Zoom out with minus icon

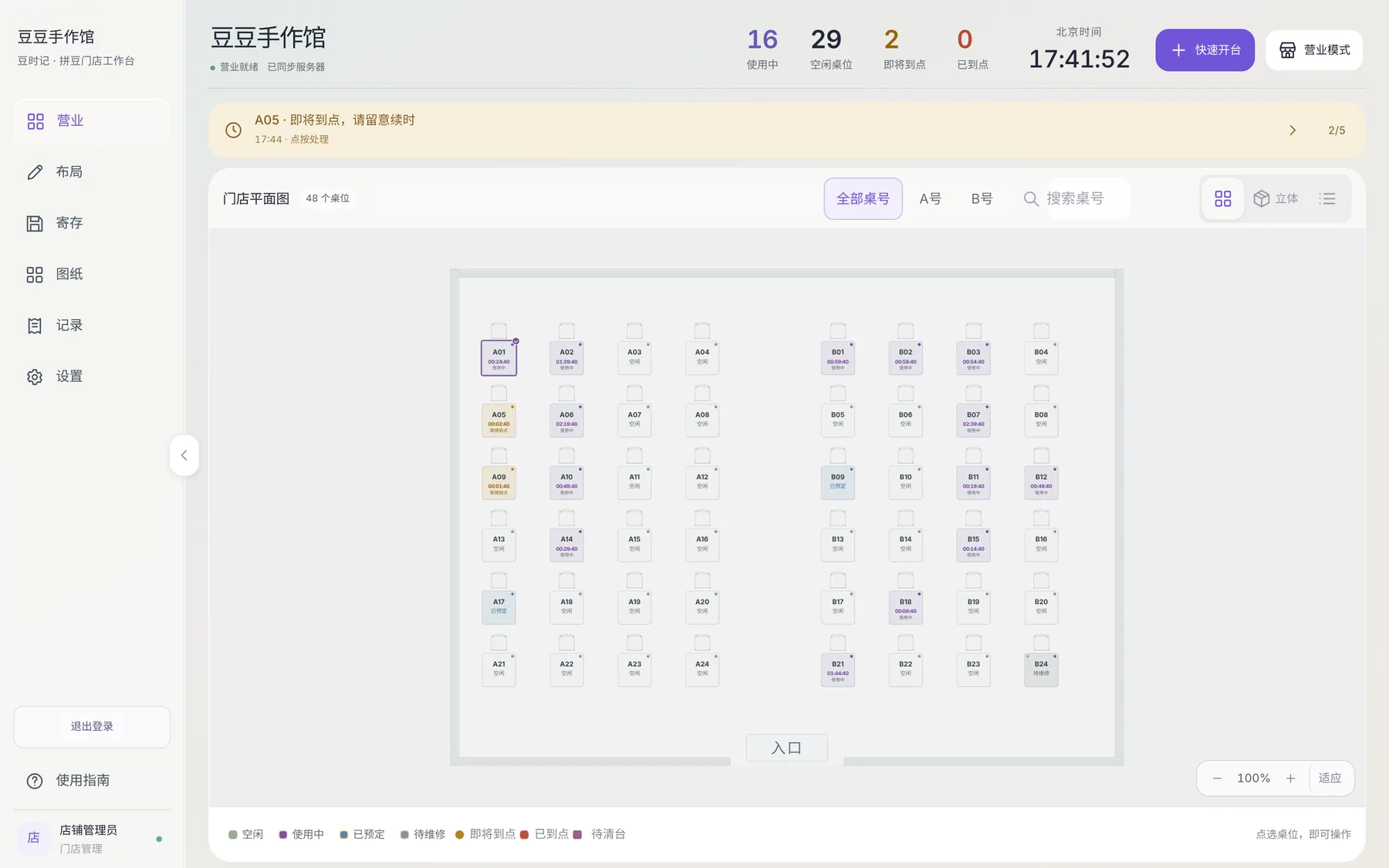1217,778
